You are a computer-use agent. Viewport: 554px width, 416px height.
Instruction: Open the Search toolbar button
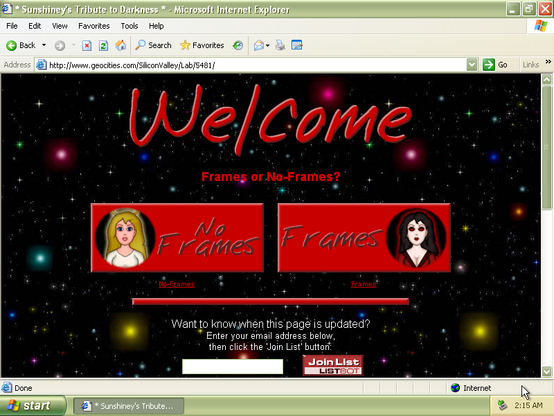153,45
